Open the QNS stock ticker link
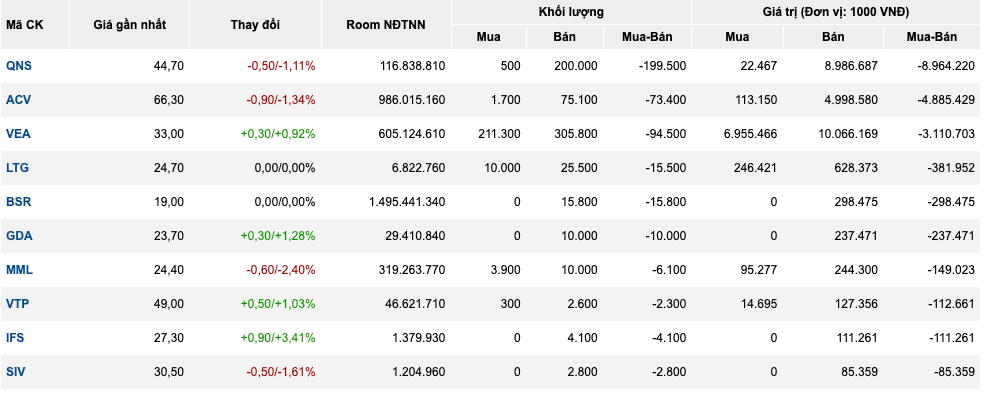Viewport: 984px width, 393px height. (x=18, y=66)
